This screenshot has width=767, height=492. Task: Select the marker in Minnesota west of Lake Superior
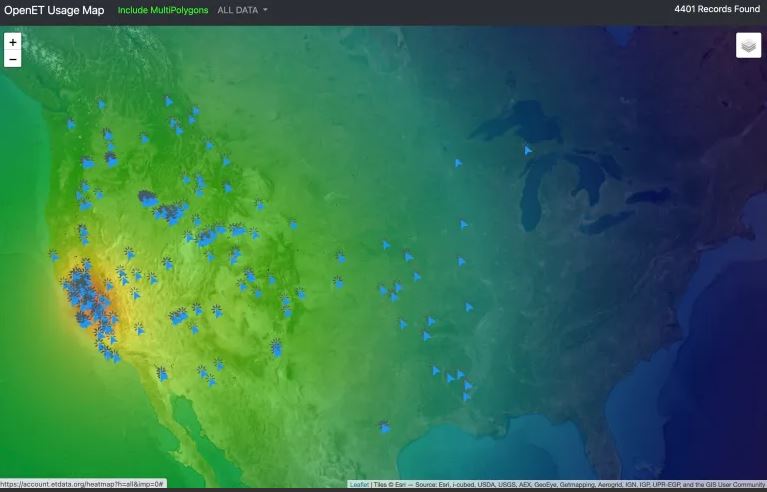458,163
